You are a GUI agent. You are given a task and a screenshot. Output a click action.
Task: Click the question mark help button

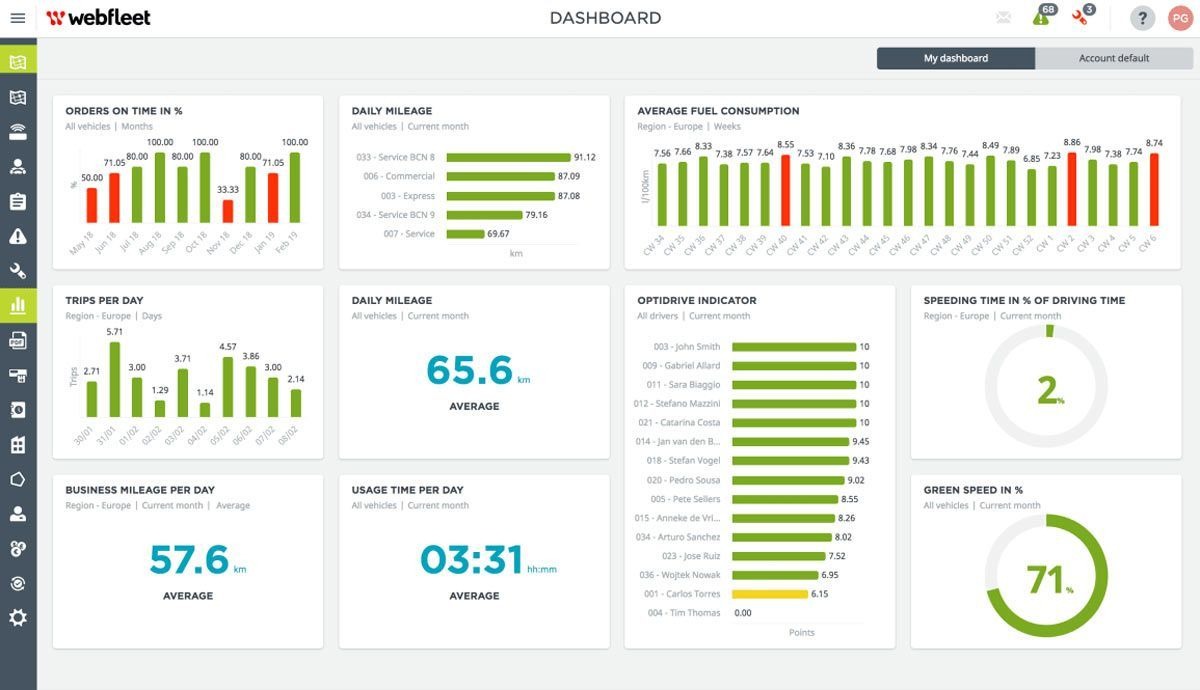(x=1142, y=18)
